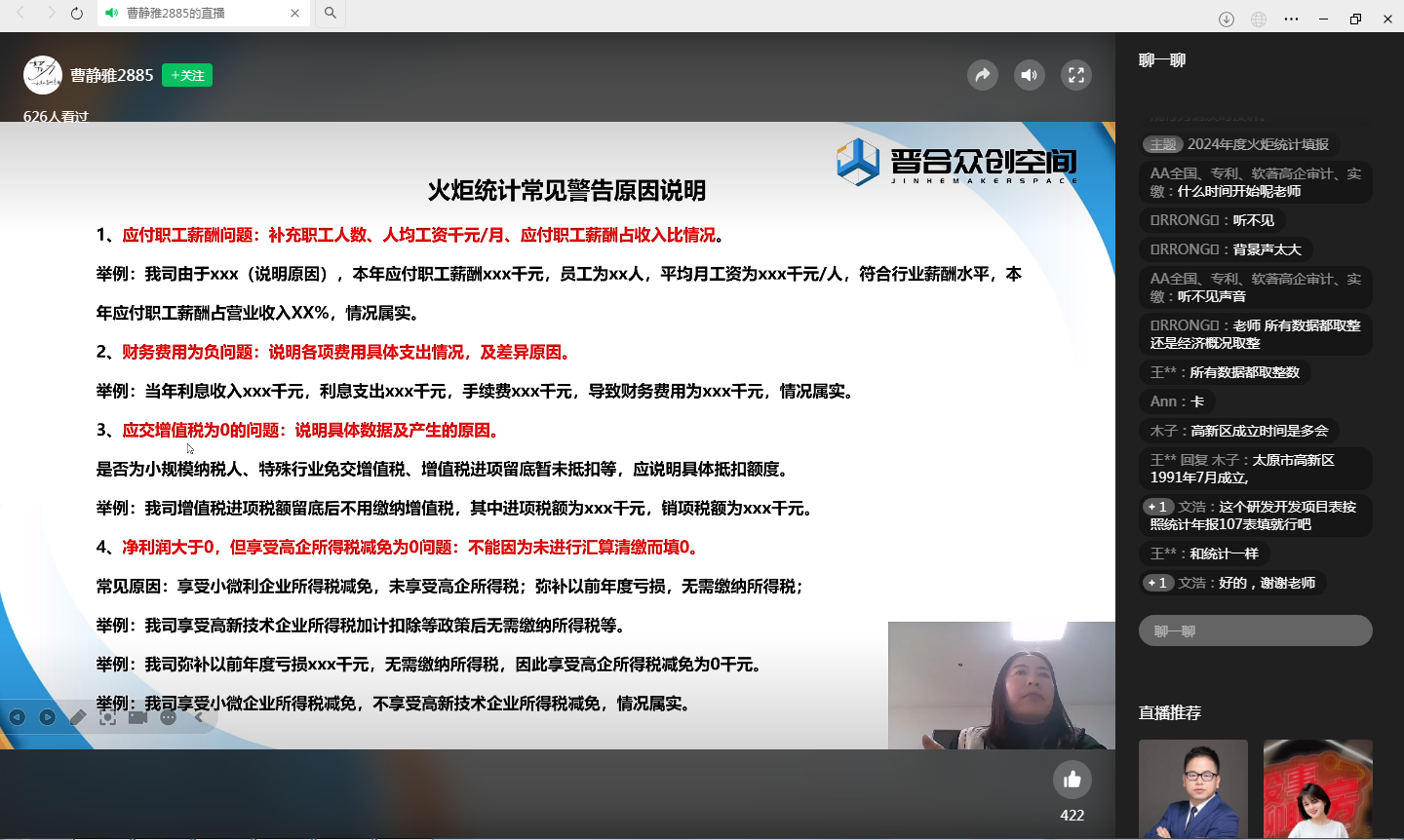Click the +1 badge on 文浩's research project message
1404x840 pixels.
coord(1157,507)
